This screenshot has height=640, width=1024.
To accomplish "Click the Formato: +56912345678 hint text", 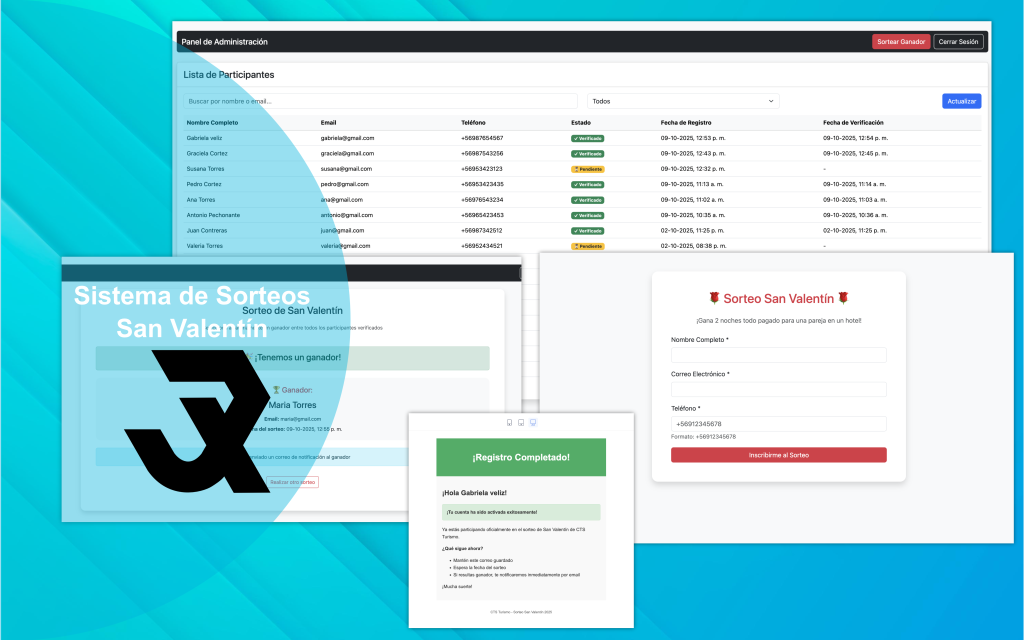I will [703, 437].
